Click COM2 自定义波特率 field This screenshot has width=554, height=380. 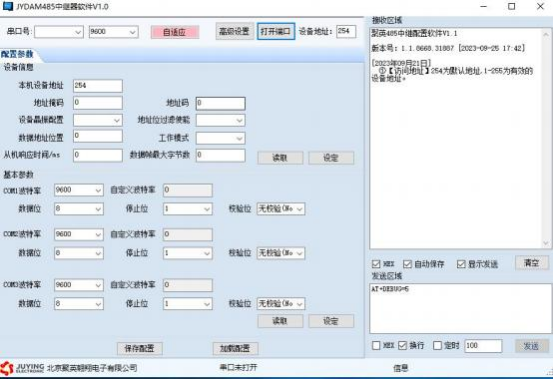point(188,234)
